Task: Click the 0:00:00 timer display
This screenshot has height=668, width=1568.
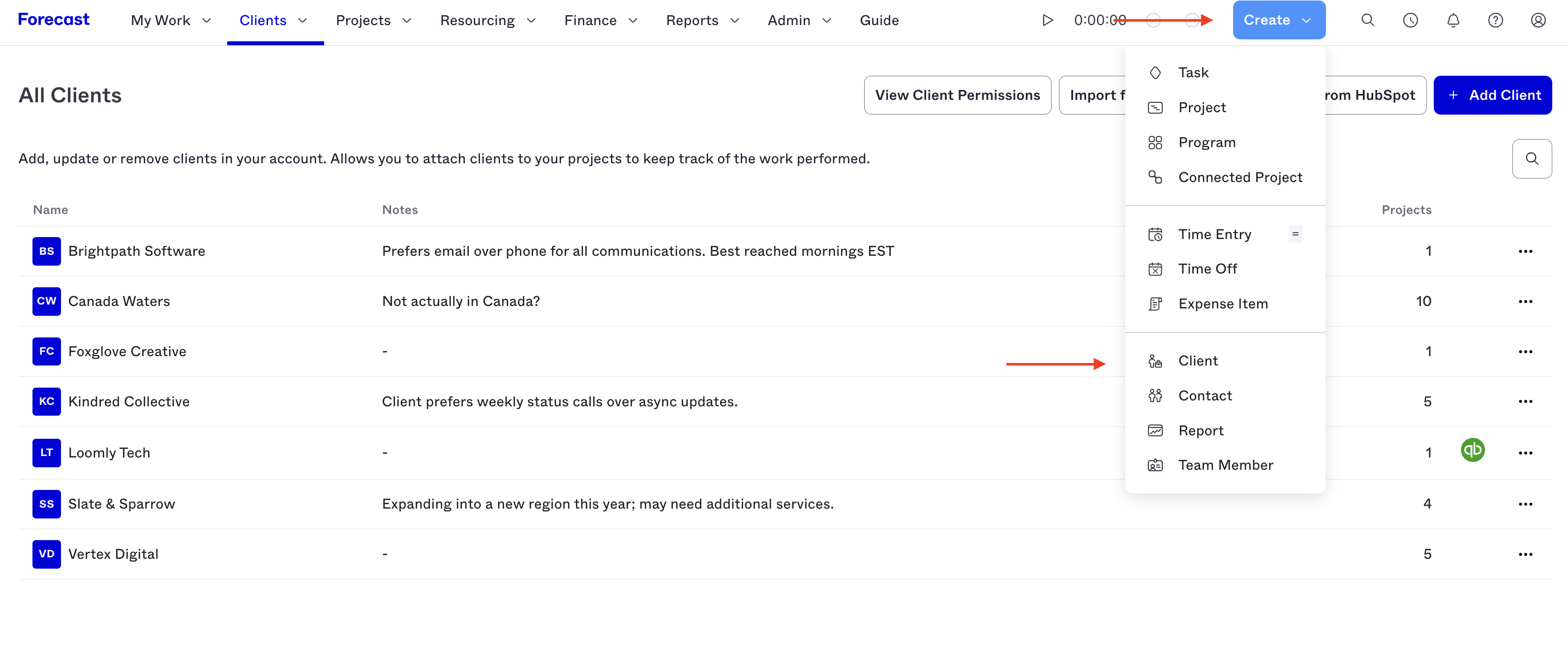Action: (1100, 20)
